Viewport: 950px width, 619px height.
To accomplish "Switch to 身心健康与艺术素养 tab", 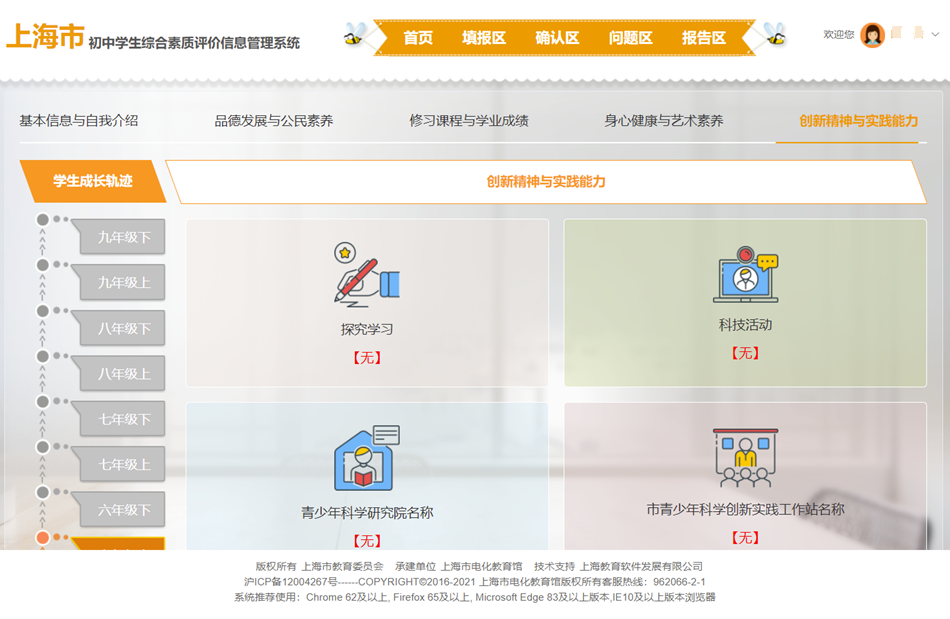I will (x=663, y=121).
